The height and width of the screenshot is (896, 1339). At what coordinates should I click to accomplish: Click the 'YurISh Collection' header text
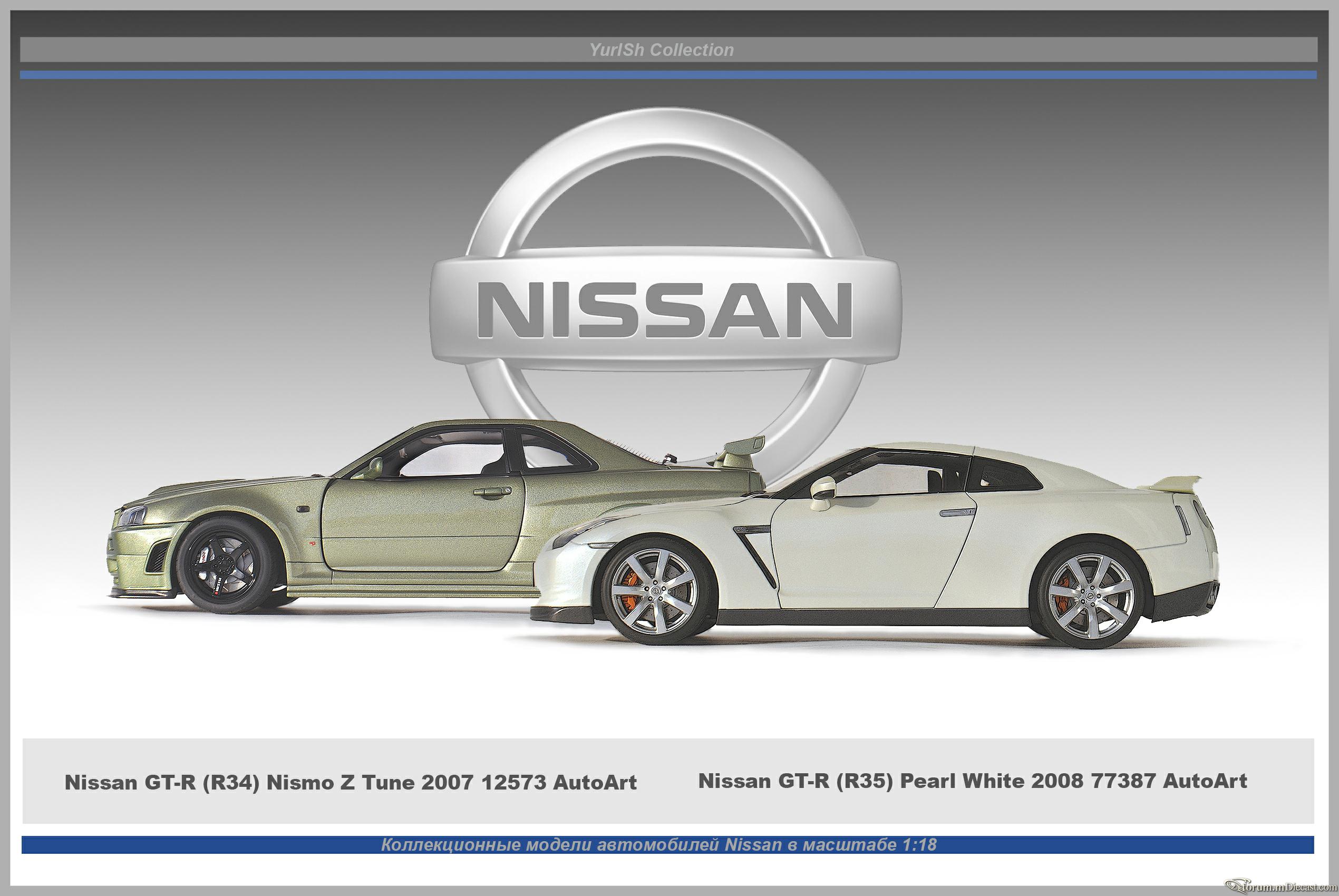click(x=662, y=50)
